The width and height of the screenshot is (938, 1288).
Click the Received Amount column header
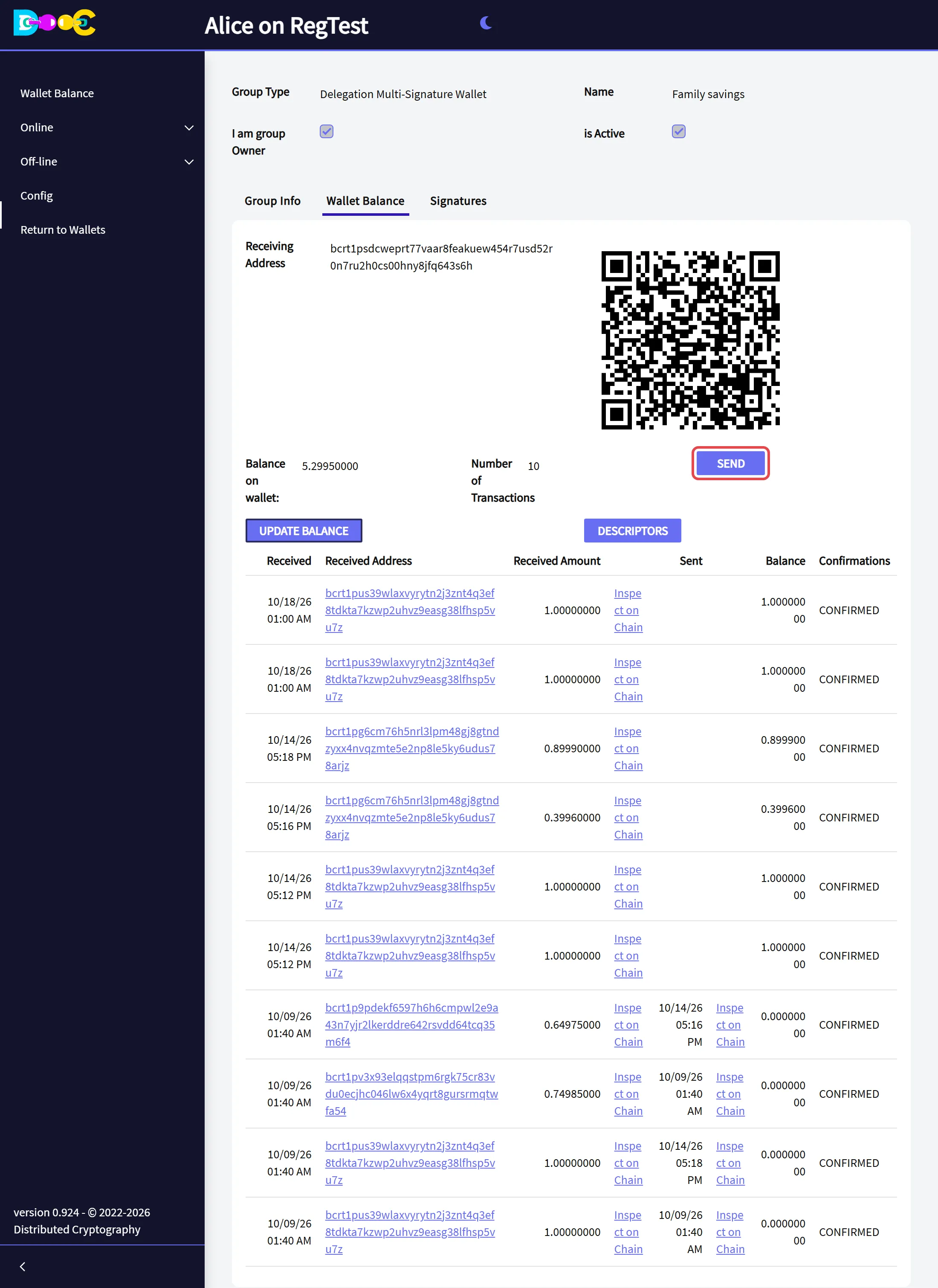[556, 560]
